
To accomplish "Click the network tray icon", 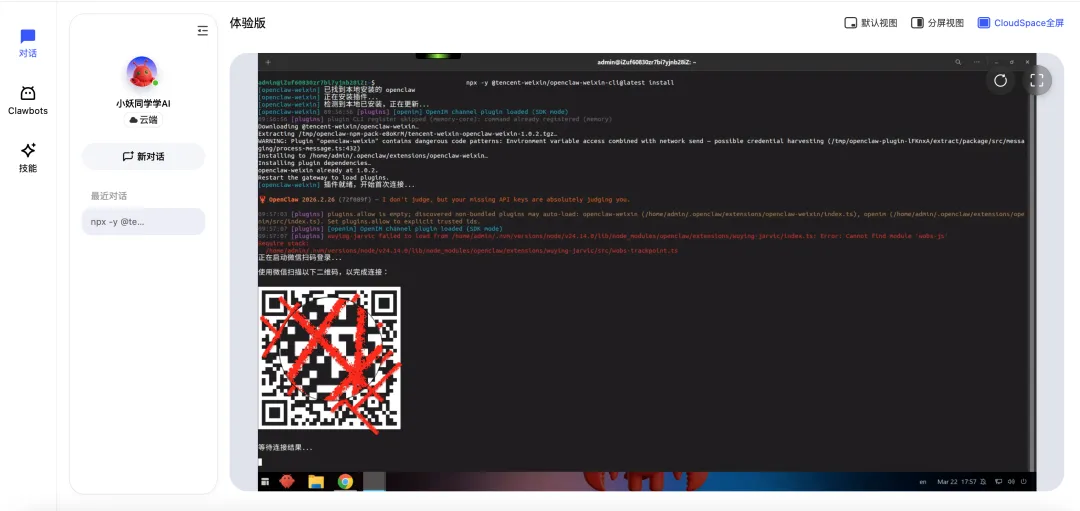I will [999, 482].
